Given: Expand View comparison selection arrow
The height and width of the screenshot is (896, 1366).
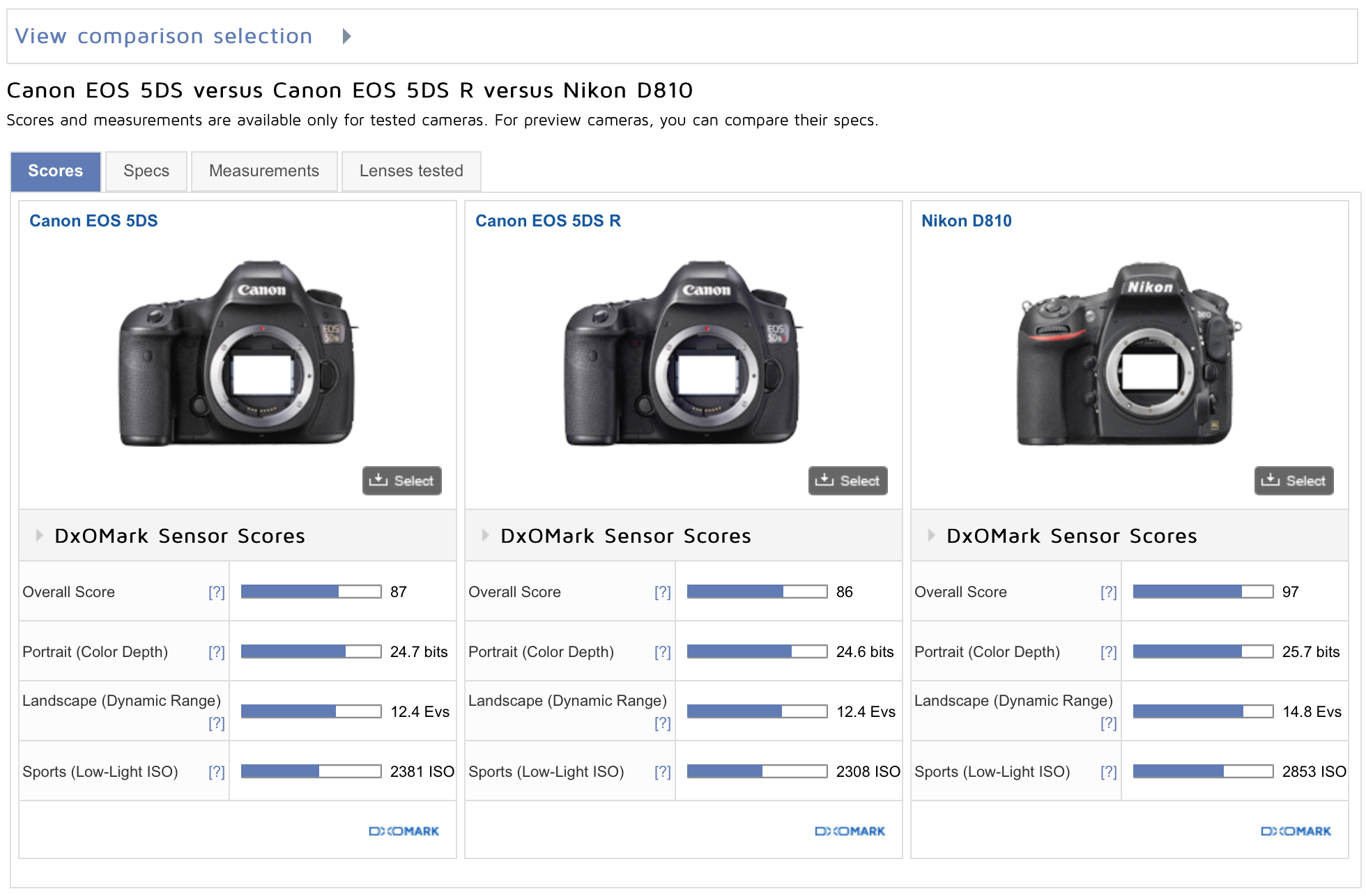Looking at the screenshot, I should 346,36.
